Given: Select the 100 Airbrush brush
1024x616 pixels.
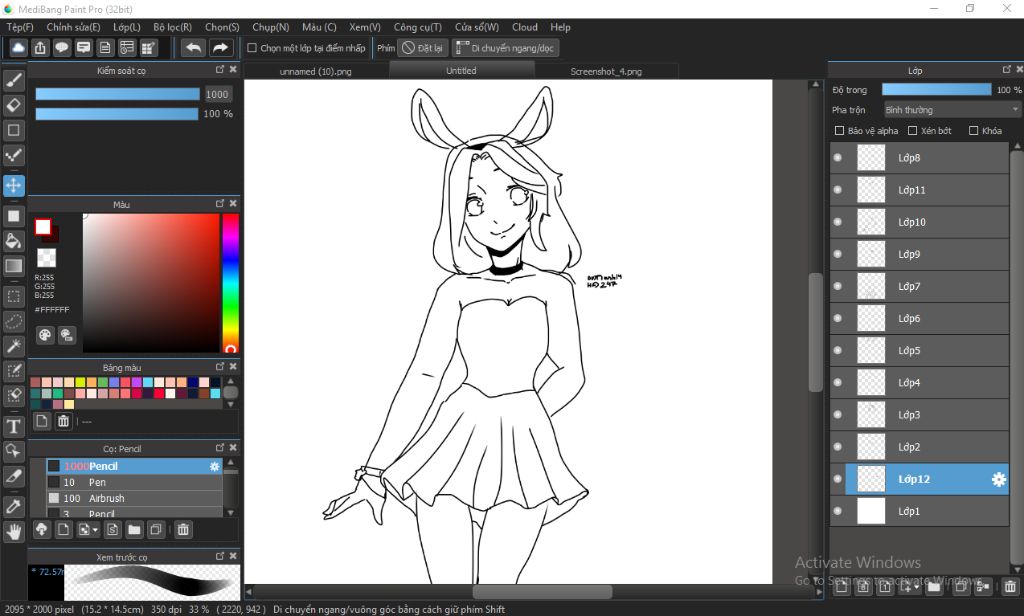Looking at the screenshot, I should (x=134, y=498).
